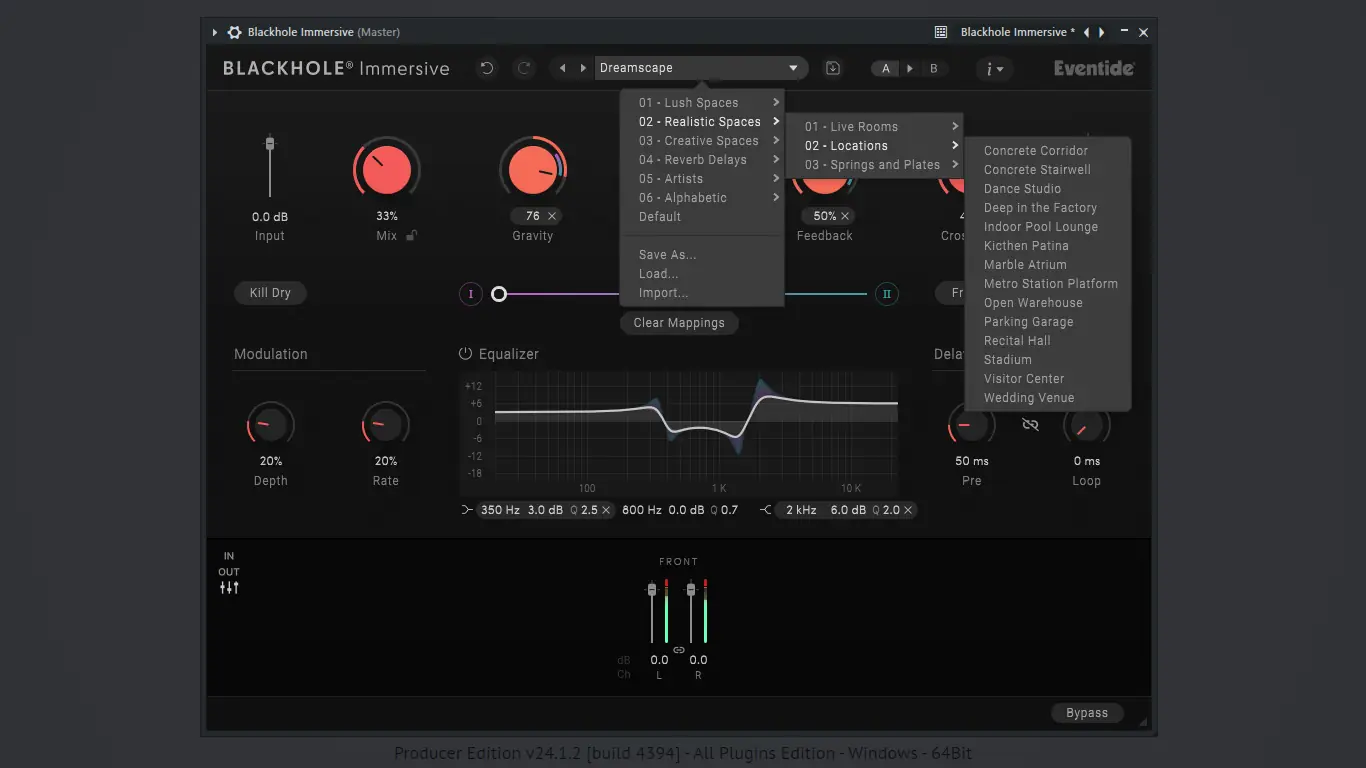This screenshot has width=1366, height=768.
Task: Open the Dreamscape preset dropdown
Action: [x=700, y=68]
